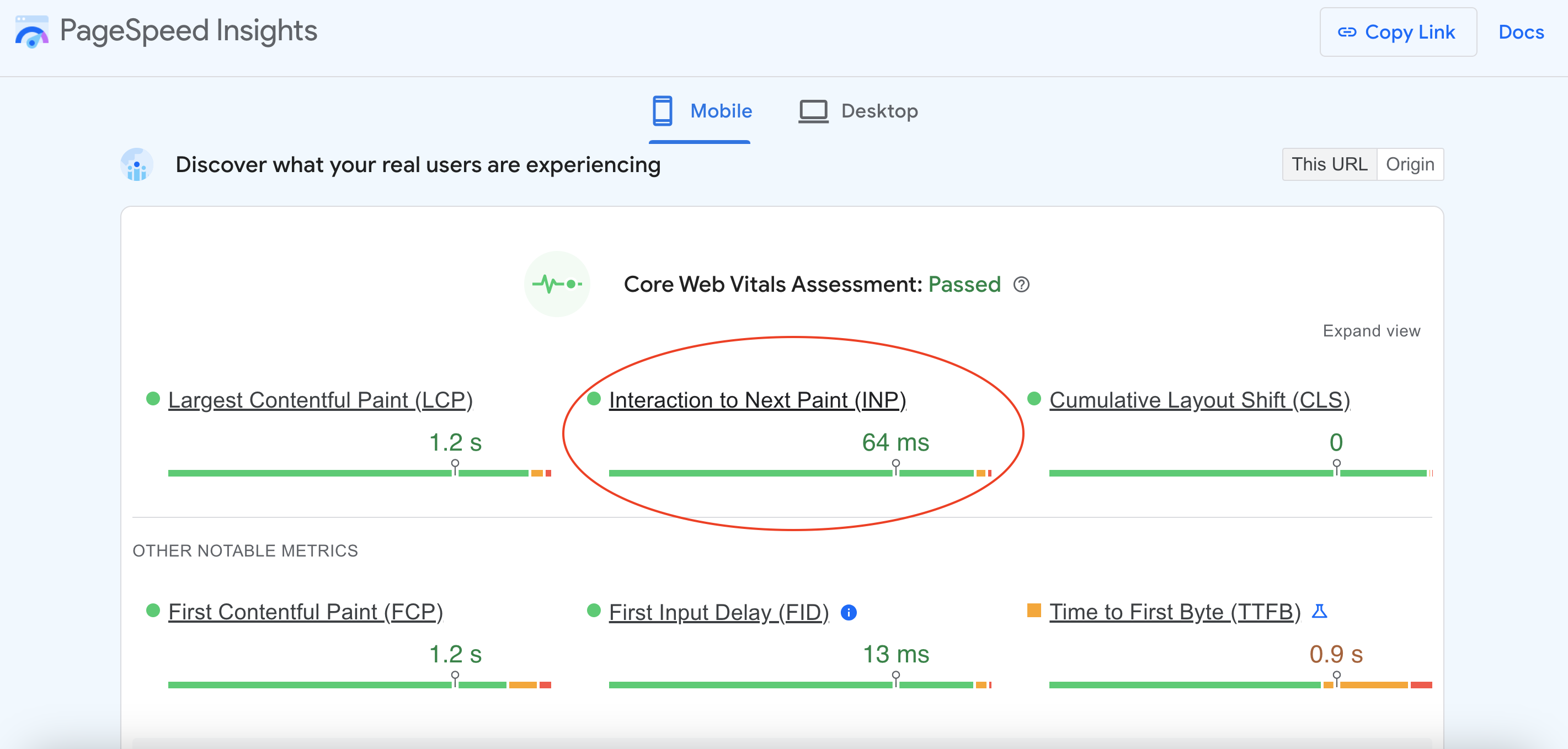The width and height of the screenshot is (1568, 749).
Task: Click the green dot beside FID
Action: [594, 610]
